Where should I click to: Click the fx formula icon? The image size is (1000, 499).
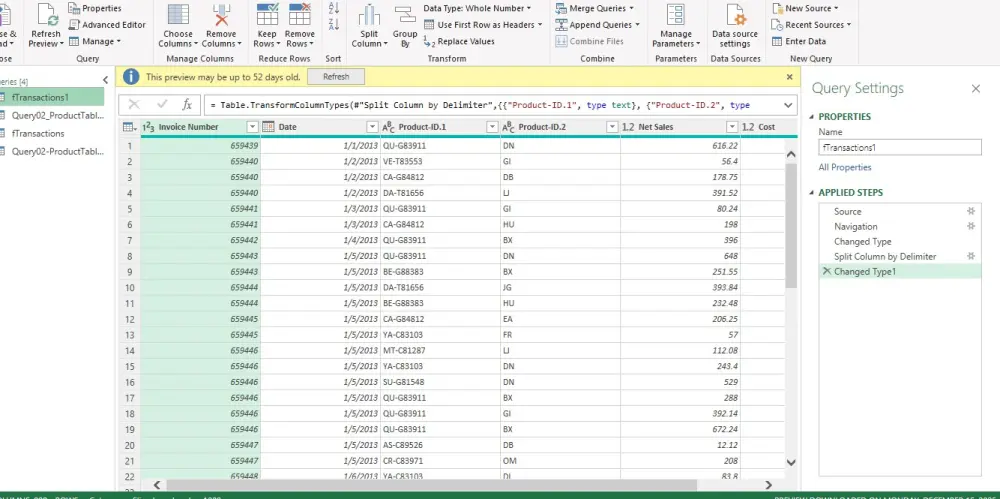[x=187, y=105]
